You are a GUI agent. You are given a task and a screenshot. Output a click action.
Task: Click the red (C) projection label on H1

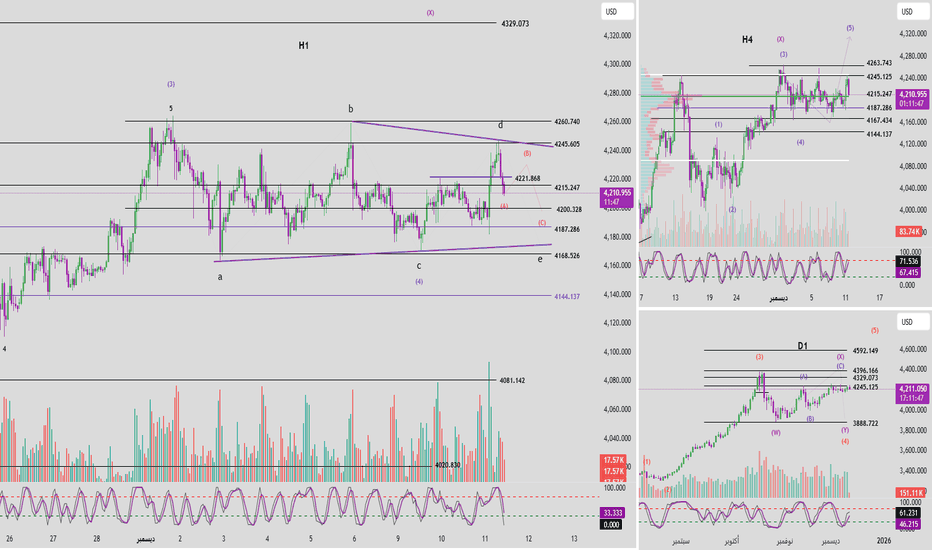(542, 223)
